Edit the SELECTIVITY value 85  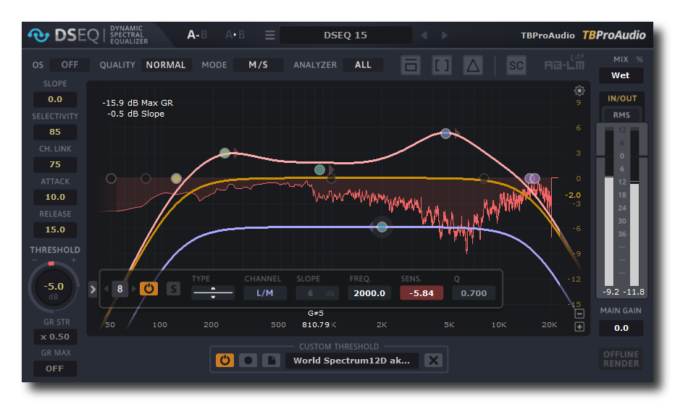click(55, 132)
